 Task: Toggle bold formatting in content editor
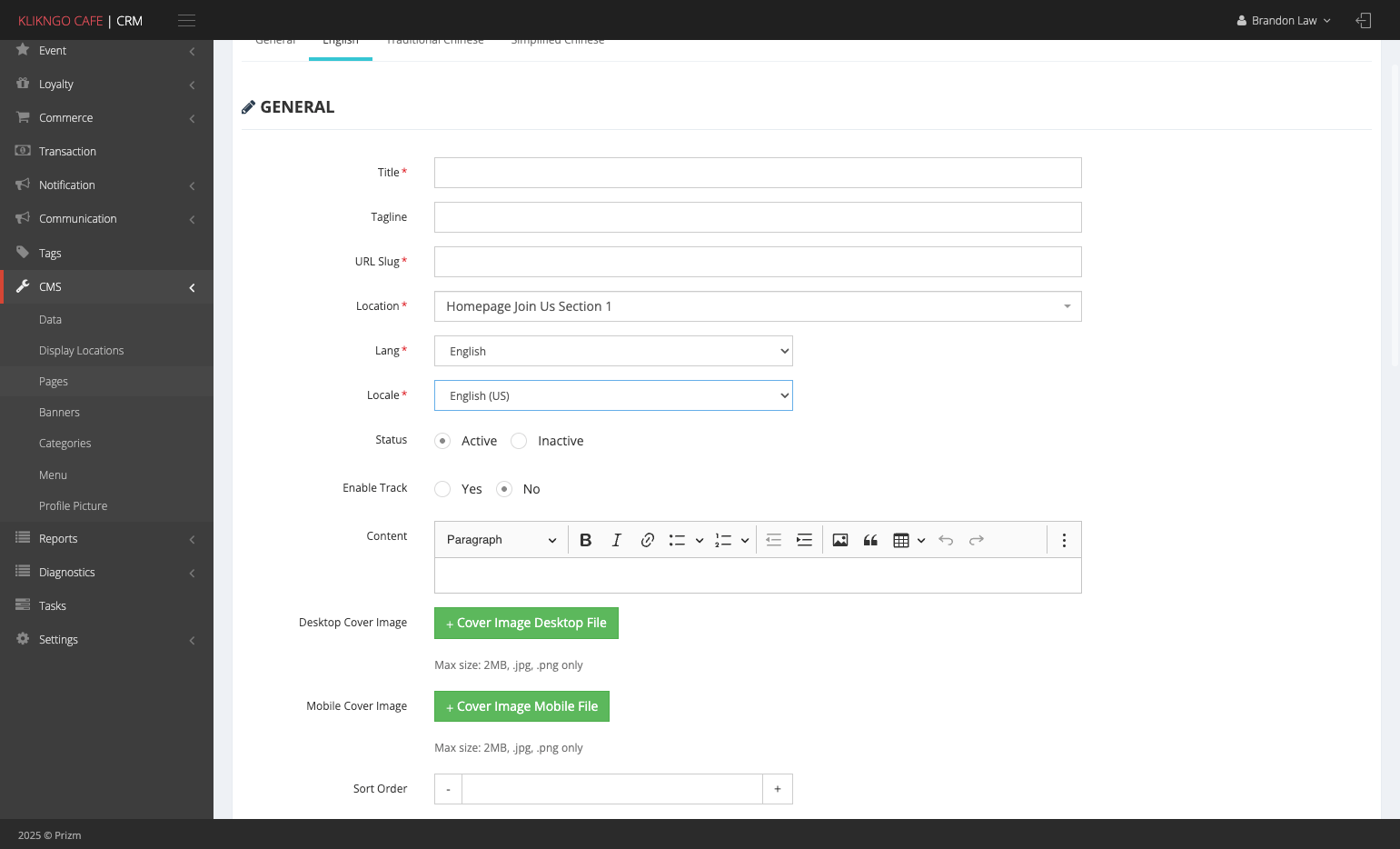coord(586,540)
